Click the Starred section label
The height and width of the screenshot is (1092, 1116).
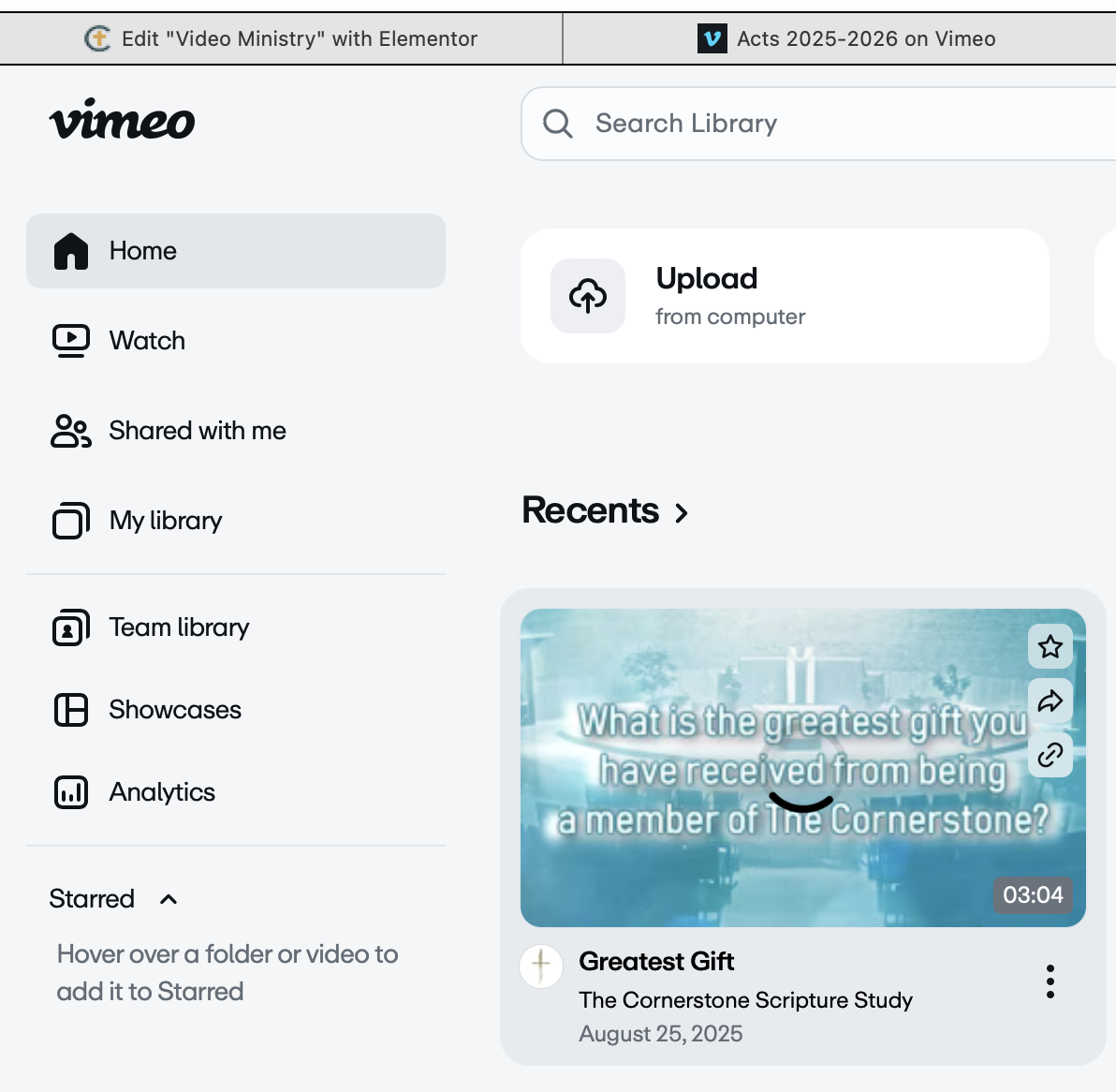(92, 899)
